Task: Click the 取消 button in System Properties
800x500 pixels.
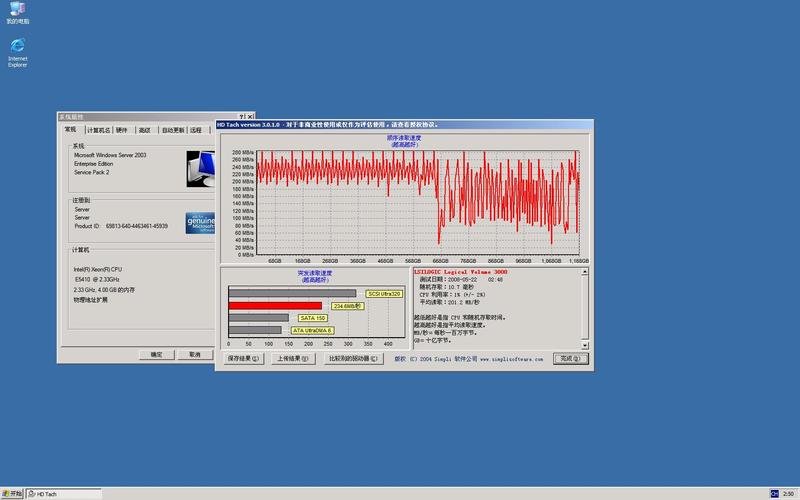Action: (195, 355)
